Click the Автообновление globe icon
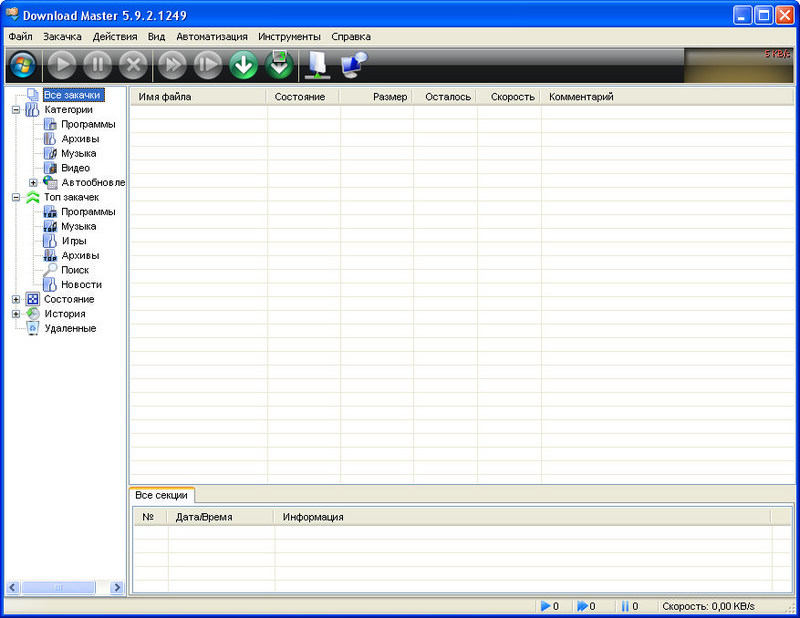The image size is (800, 618). [50, 182]
